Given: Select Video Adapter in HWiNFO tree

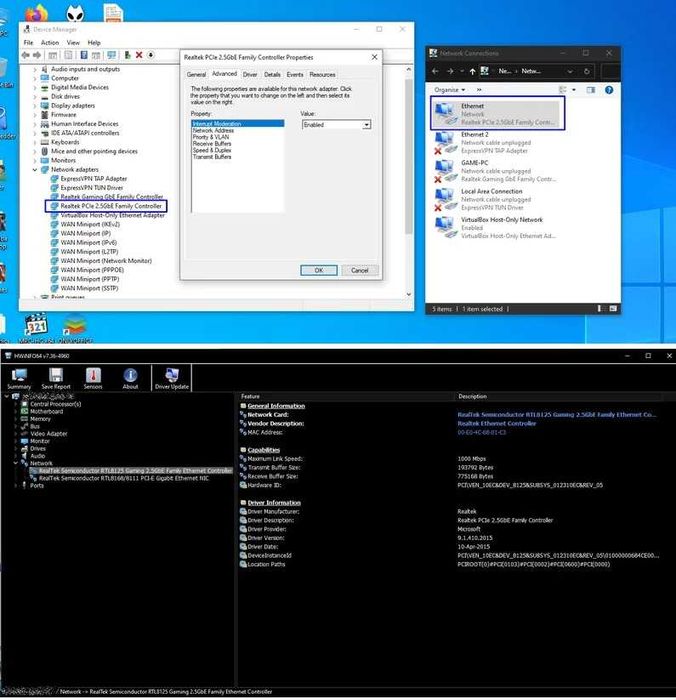Looking at the screenshot, I should 49,434.
